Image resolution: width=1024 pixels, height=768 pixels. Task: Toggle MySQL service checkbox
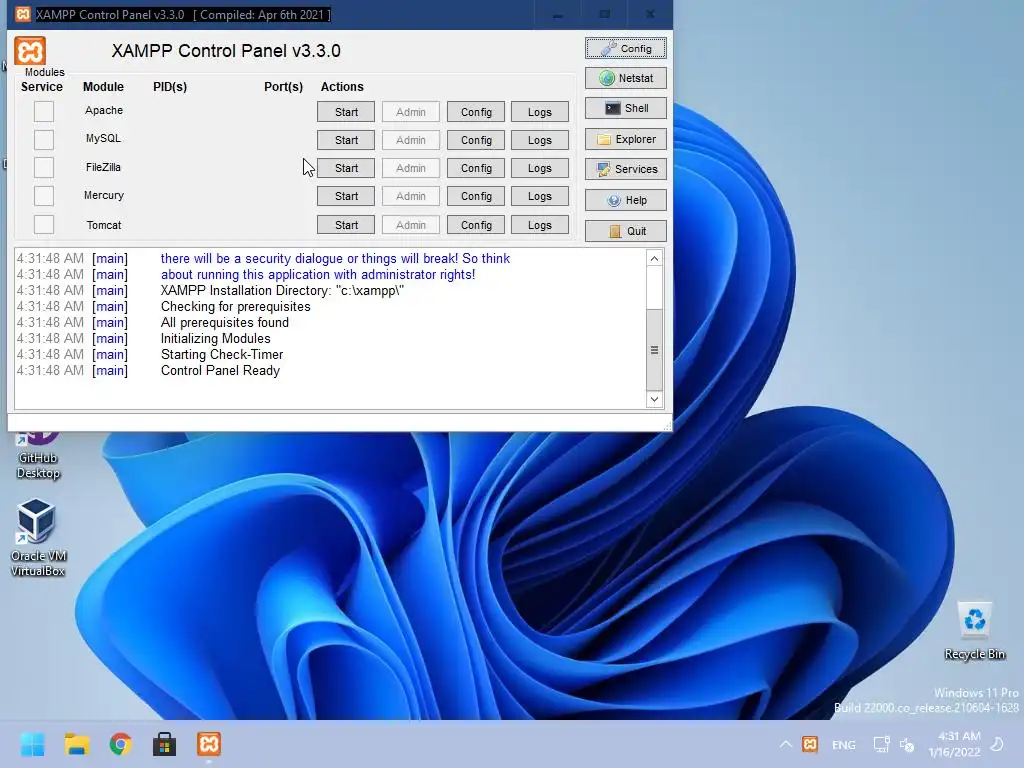[x=44, y=139]
